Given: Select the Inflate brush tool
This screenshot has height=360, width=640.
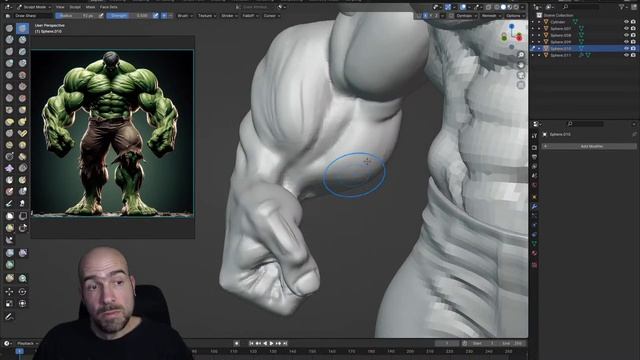Looking at the screenshot, I should point(9,63).
